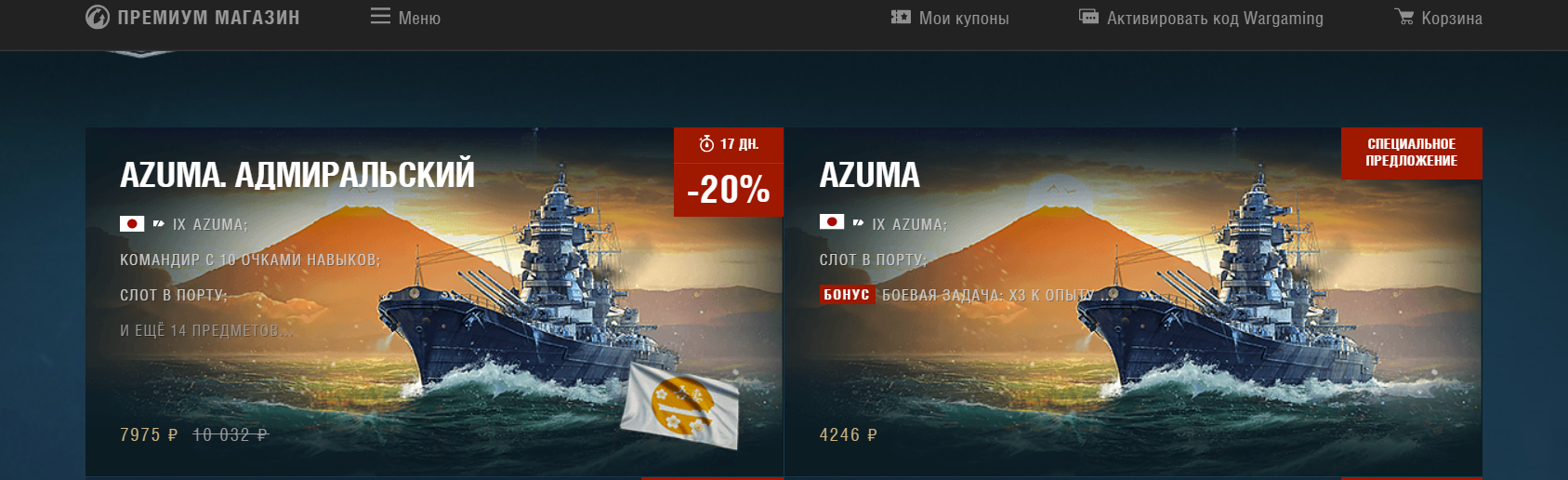Open the AZUMA. АДМИРАЛЬСКИЙ bundle title
The height and width of the screenshot is (480, 1568).
point(297,175)
